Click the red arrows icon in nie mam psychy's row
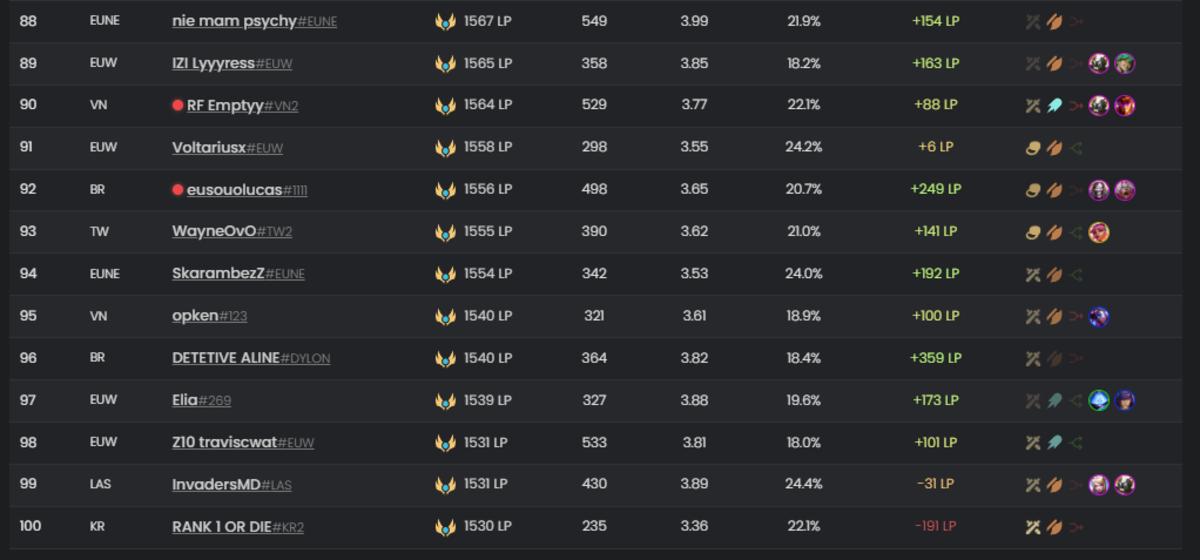This screenshot has height=560, width=1200. (1076, 21)
